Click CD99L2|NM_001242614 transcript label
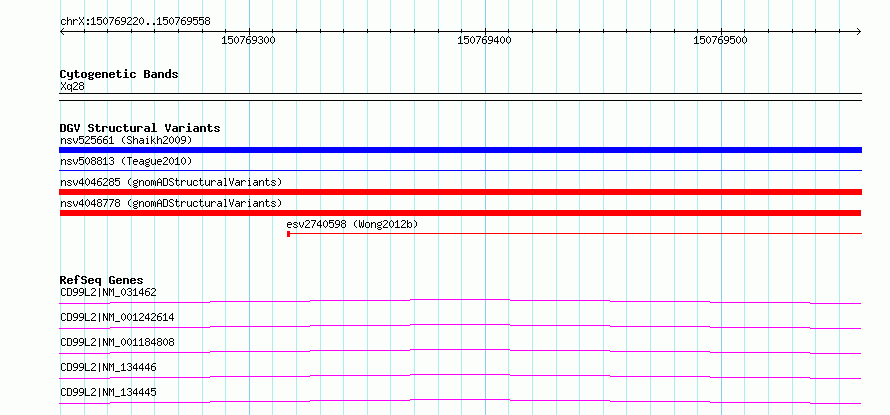Viewport: 890px width, 415px height. tap(117, 317)
